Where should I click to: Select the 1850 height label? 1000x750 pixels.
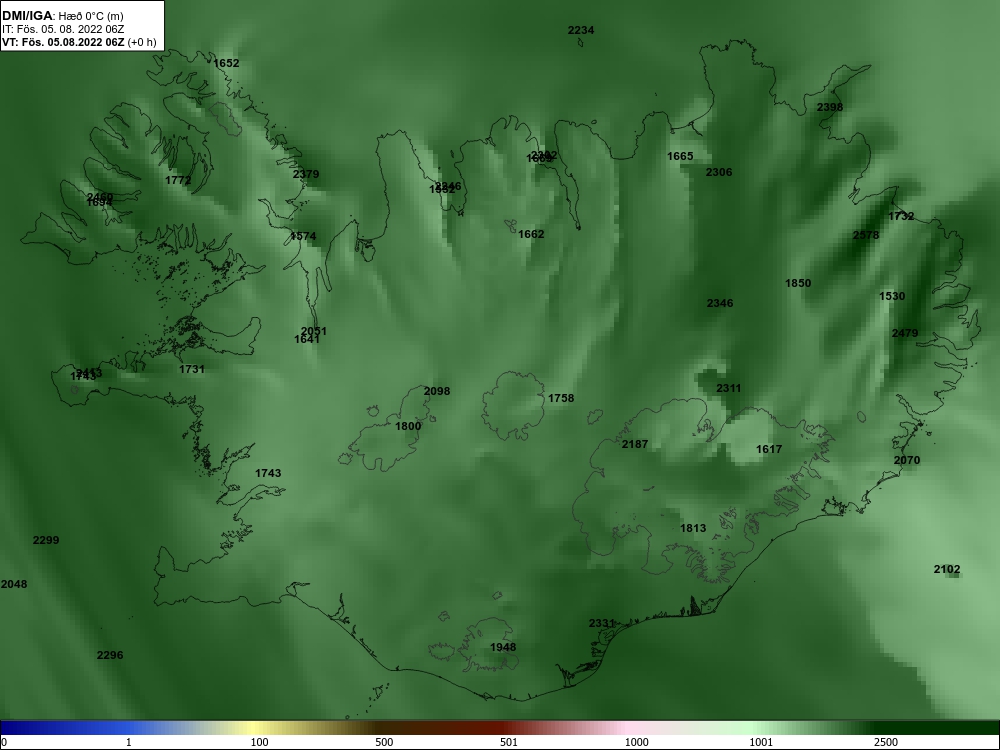click(798, 283)
